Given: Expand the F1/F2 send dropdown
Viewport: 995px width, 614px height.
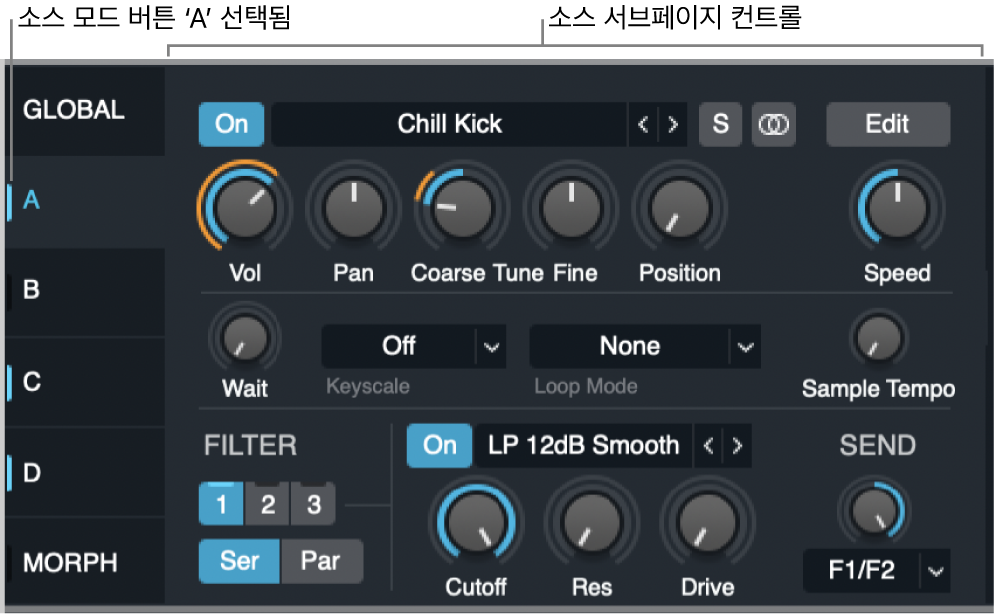Looking at the screenshot, I should click(876, 571).
